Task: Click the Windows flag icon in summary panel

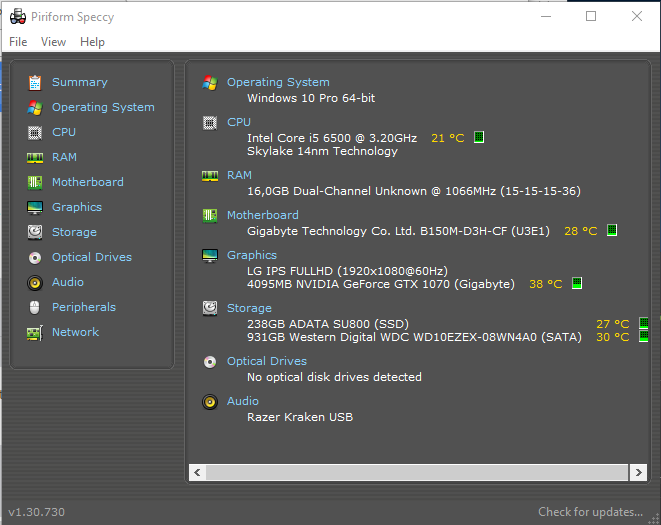Action: tap(210, 83)
